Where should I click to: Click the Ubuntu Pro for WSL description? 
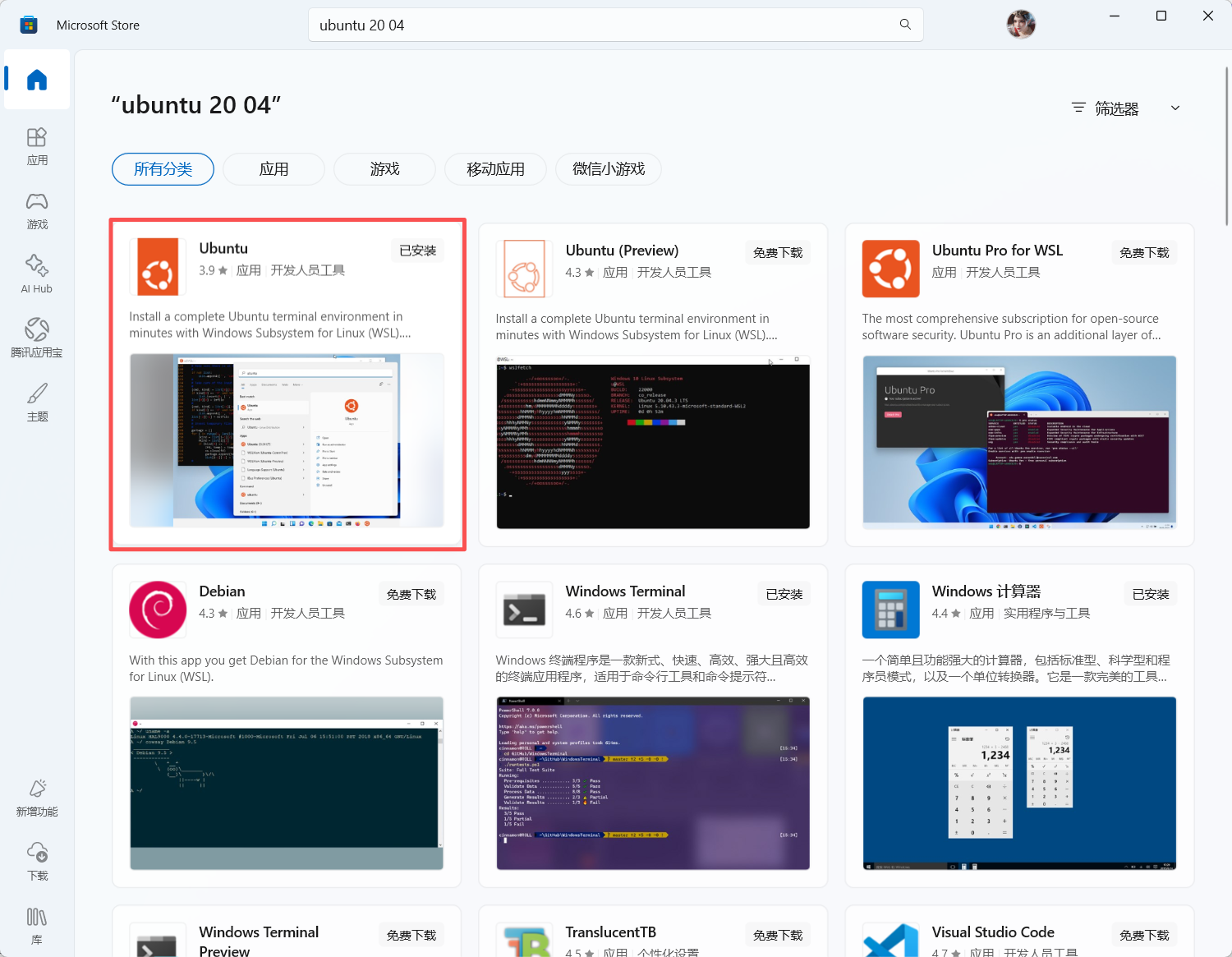(1011, 327)
